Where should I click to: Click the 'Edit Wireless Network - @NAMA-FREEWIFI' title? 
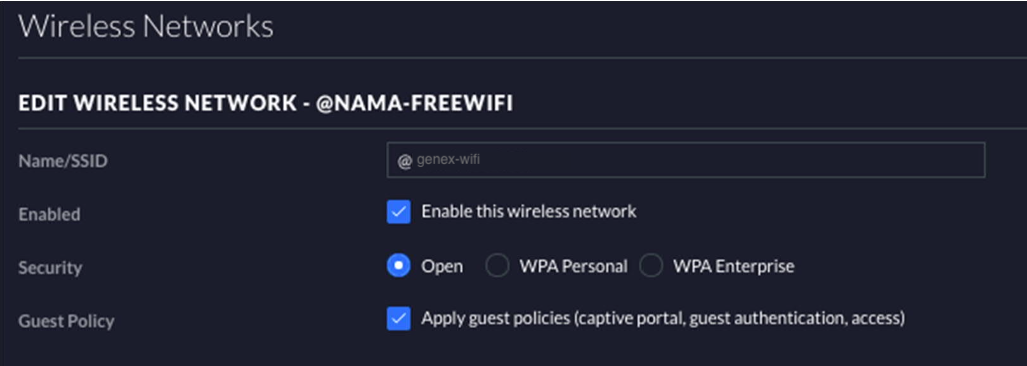coord(265,103)
